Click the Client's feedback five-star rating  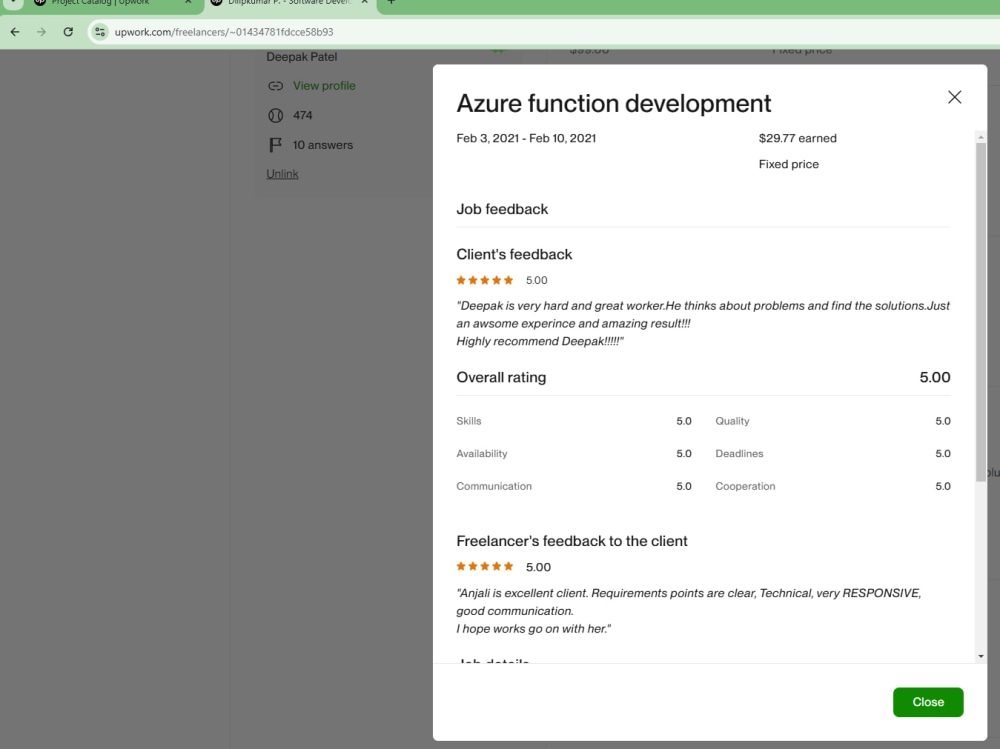pyautogui.click(x=485, y=280)
